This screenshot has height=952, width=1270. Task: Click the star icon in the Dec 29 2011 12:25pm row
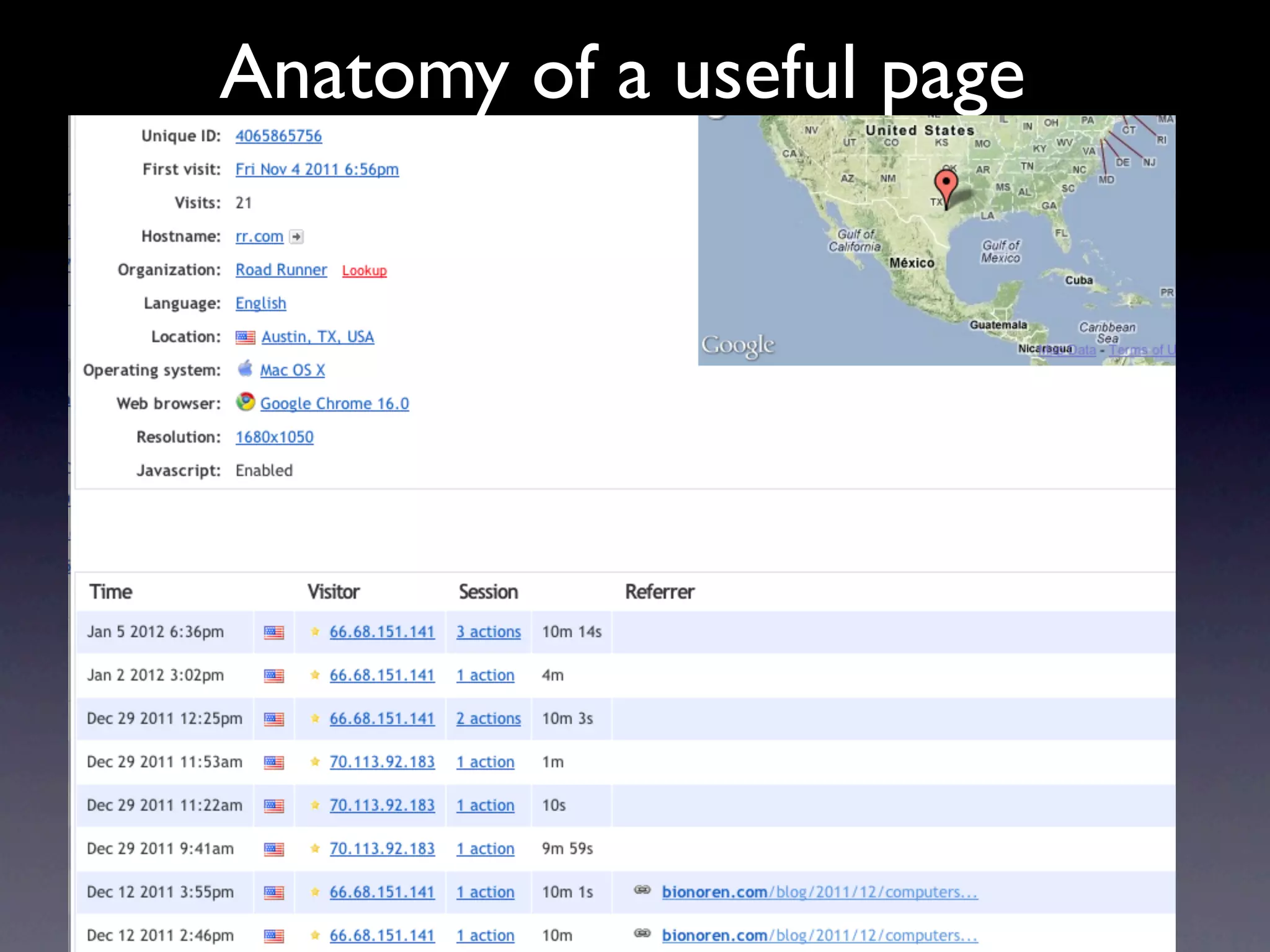point(315,718)
